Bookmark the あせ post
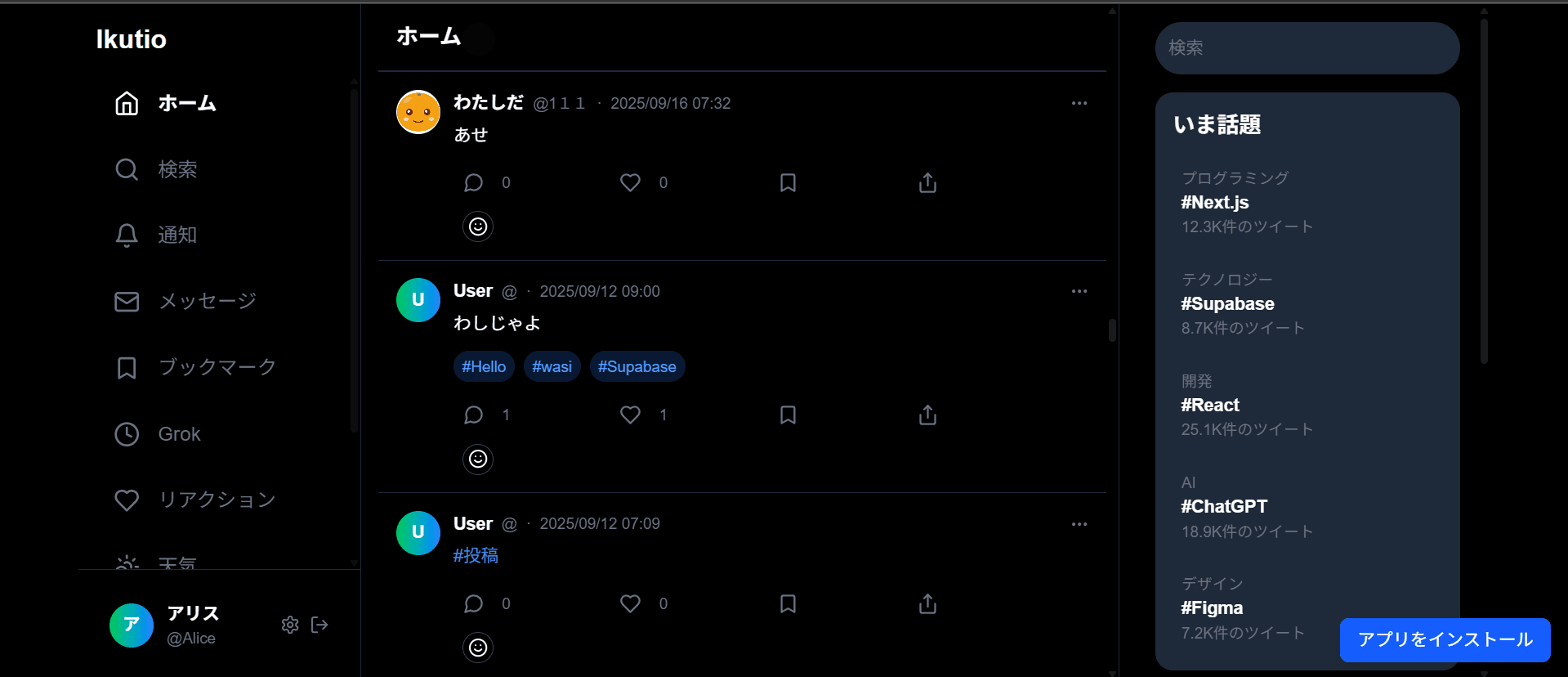Viewport: 1568px width, 677px height. [788, 183]
